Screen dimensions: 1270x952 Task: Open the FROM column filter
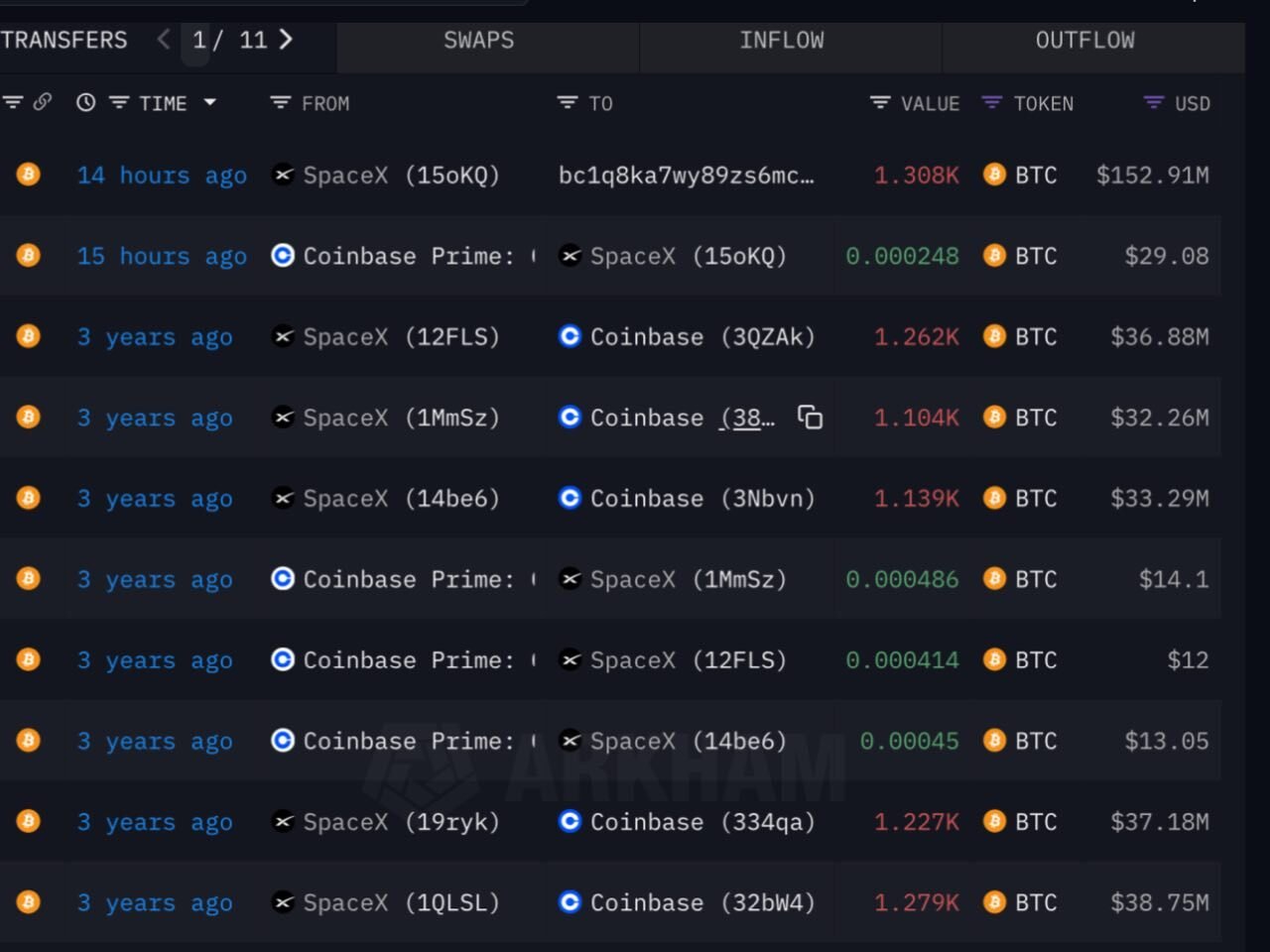pos(281,102)
